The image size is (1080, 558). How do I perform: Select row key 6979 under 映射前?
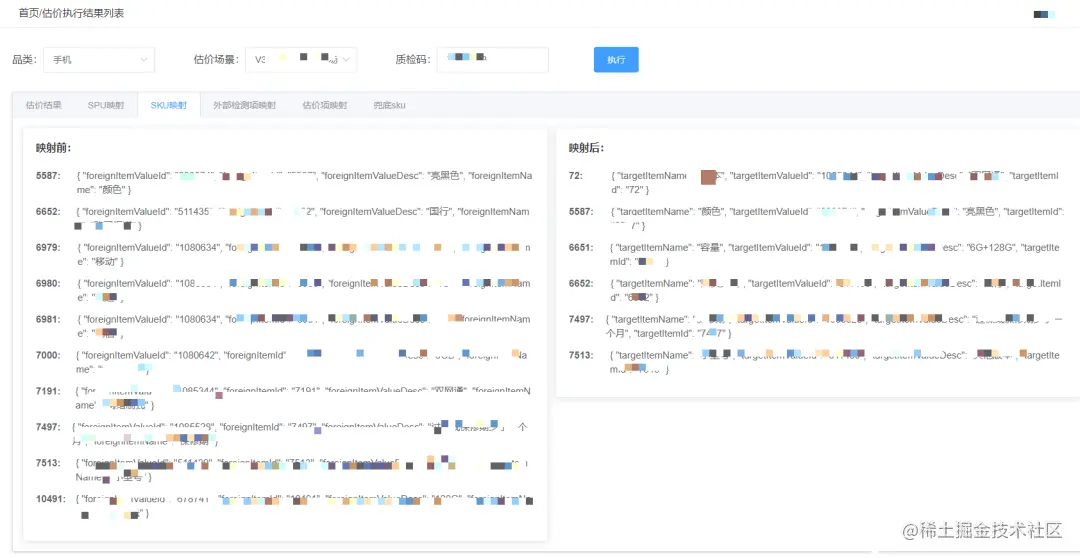(48, 247)
